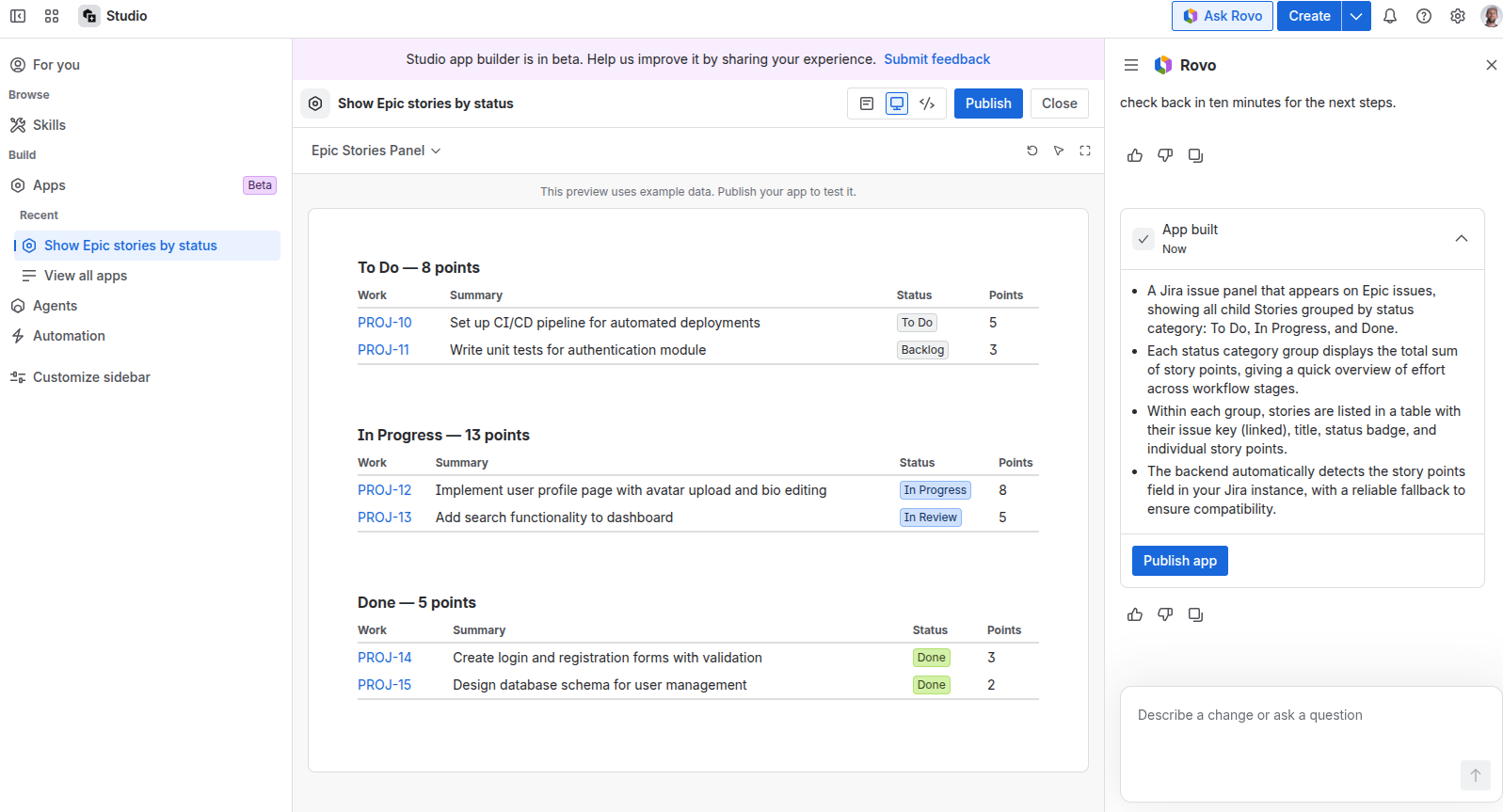
Task: Go to Skills in the sidebar
Action: (145, 125)
